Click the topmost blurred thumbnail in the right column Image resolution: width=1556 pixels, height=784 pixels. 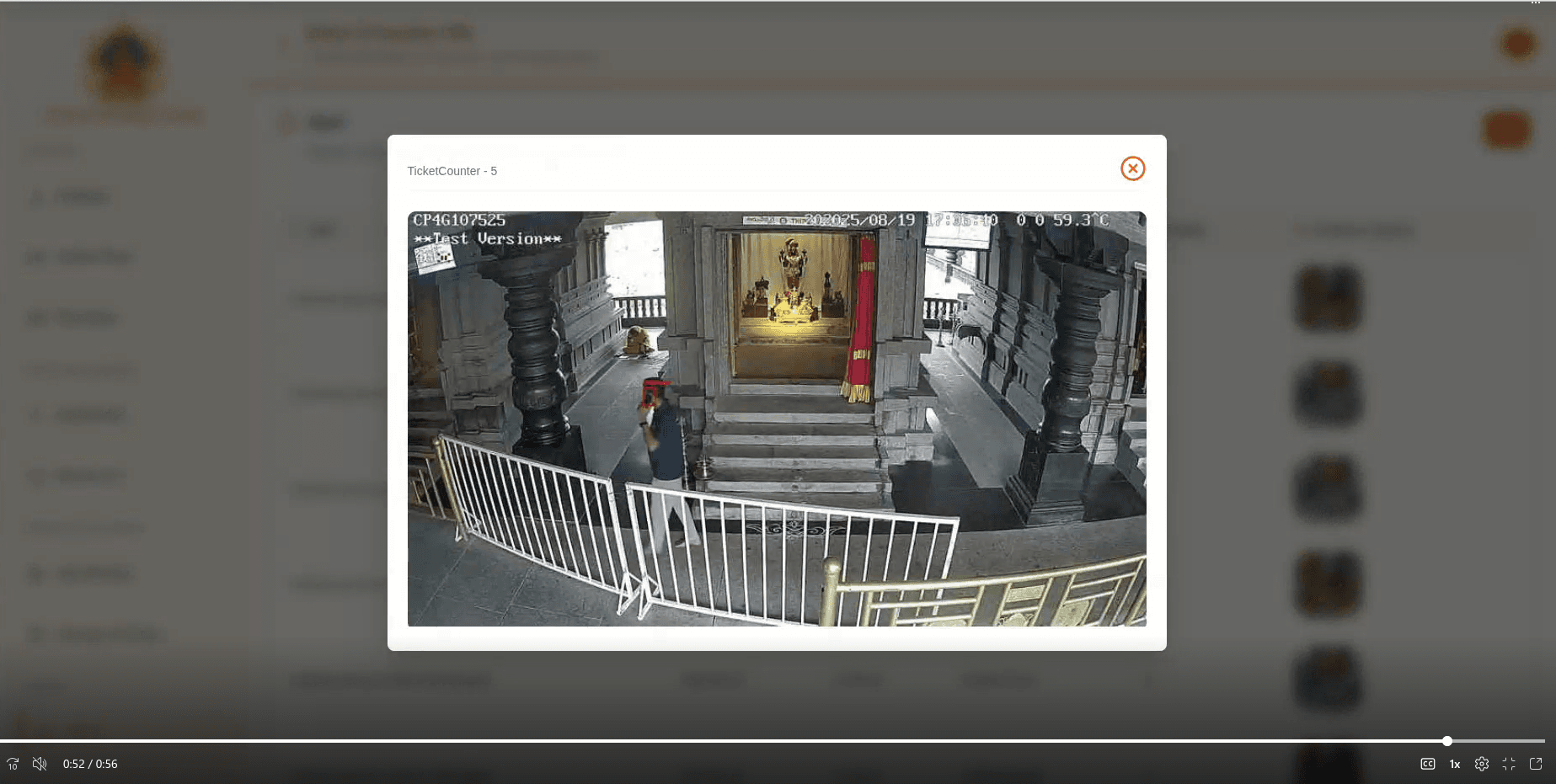click(1329, 297)
